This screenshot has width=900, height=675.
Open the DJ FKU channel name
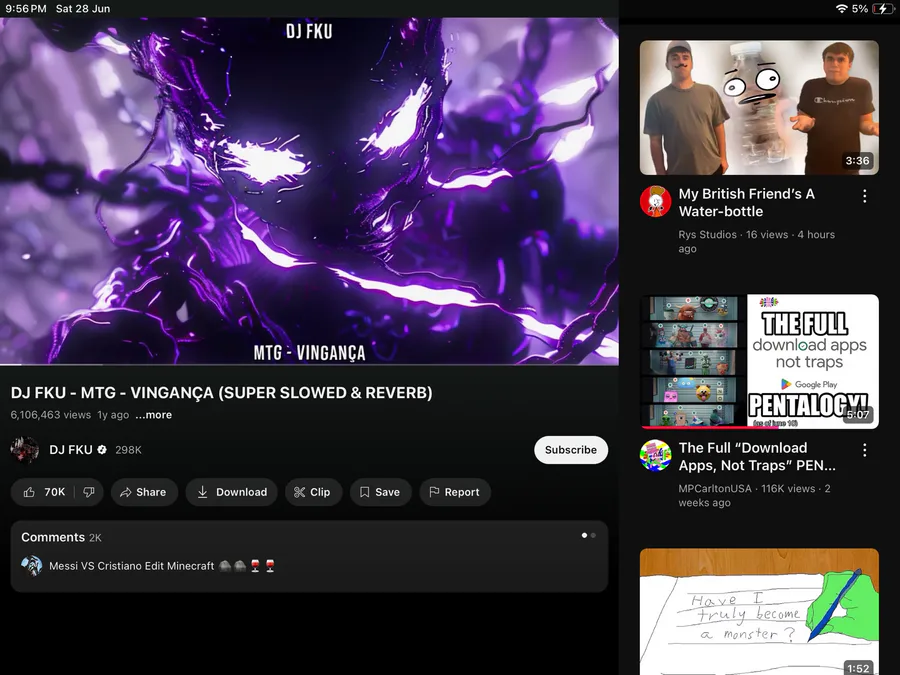click(71, 450)
